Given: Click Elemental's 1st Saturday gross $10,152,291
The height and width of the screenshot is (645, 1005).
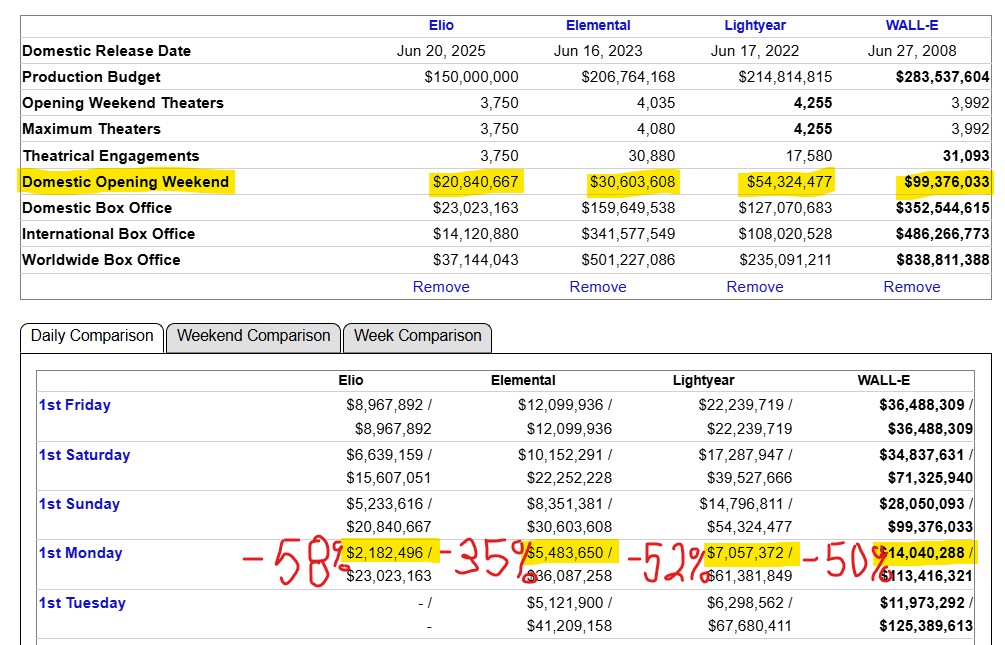Looking at the screenshot, I should (x=560, y=455).
